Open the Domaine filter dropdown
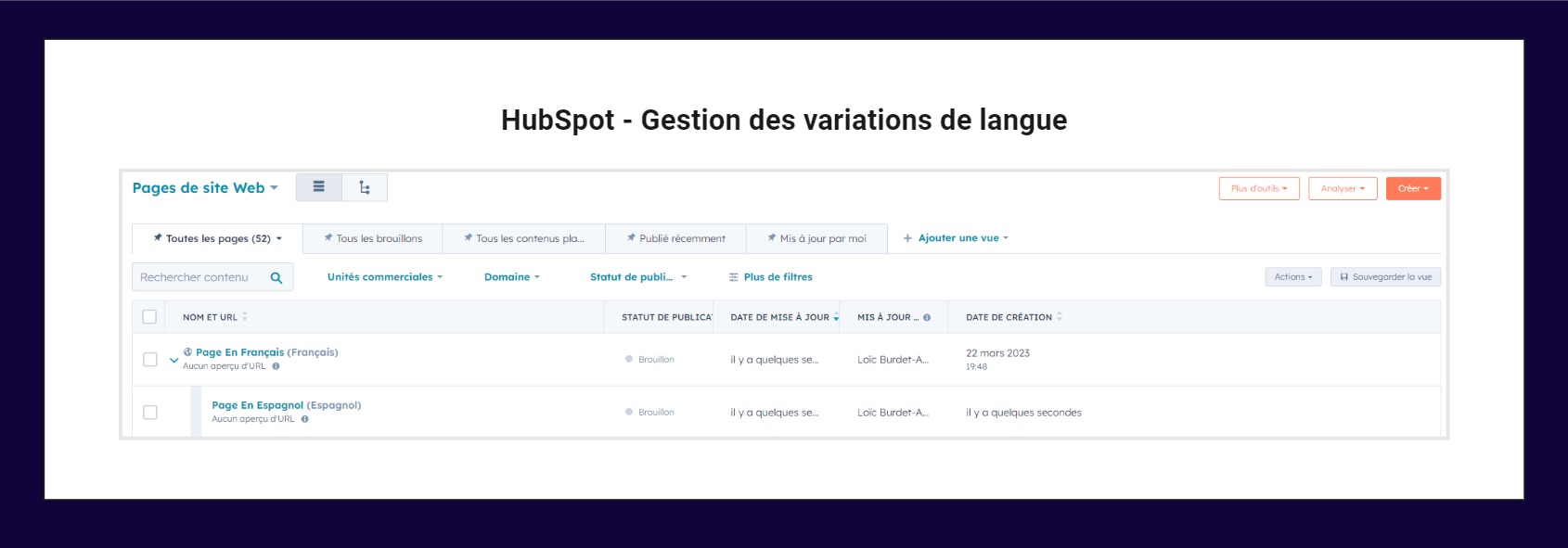The height and width of the screenshot is (548, 1568). click(x=512, y=277)
